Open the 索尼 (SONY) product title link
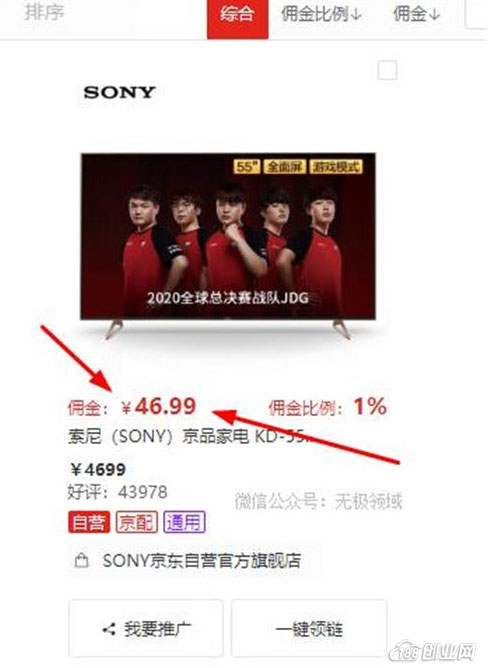The height and width of the screenshot is (668, 497). (190, 436)
